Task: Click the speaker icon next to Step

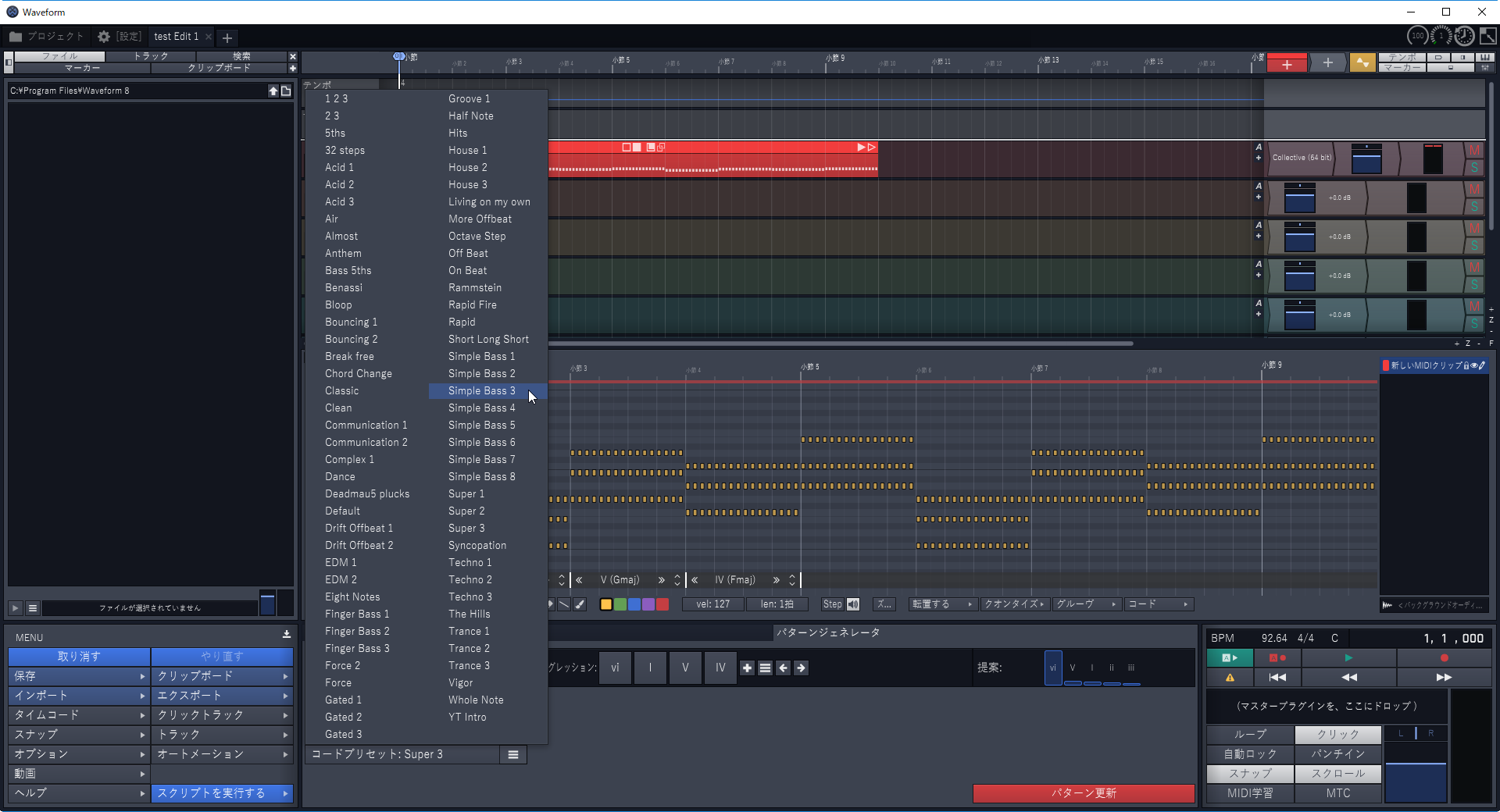Action: coord(853,604)
